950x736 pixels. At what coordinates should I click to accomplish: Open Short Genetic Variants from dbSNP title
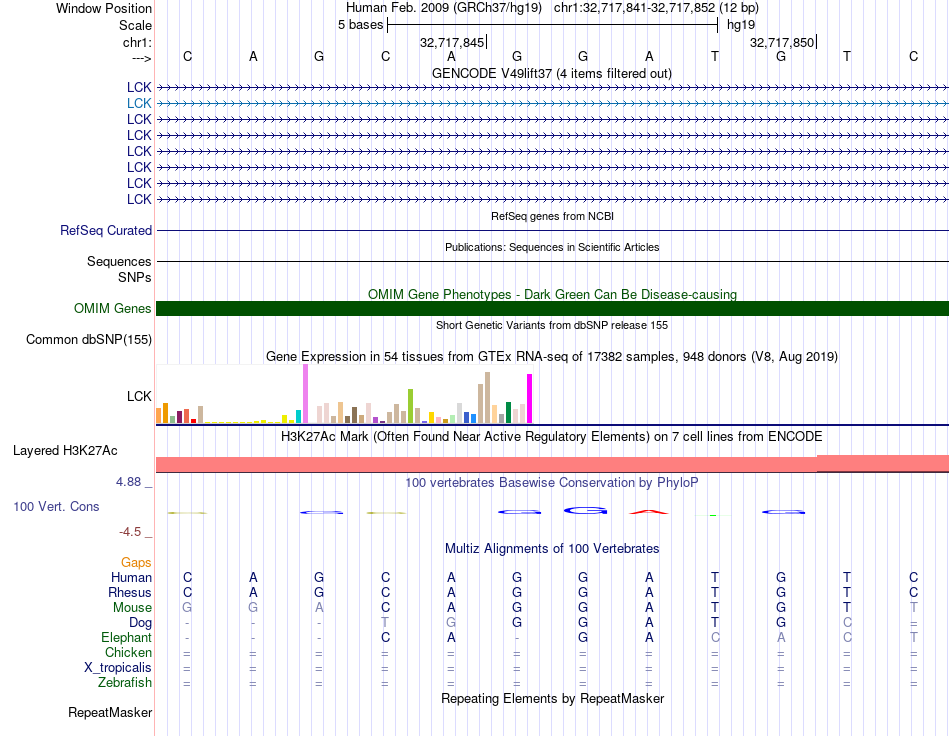point(552,325)
